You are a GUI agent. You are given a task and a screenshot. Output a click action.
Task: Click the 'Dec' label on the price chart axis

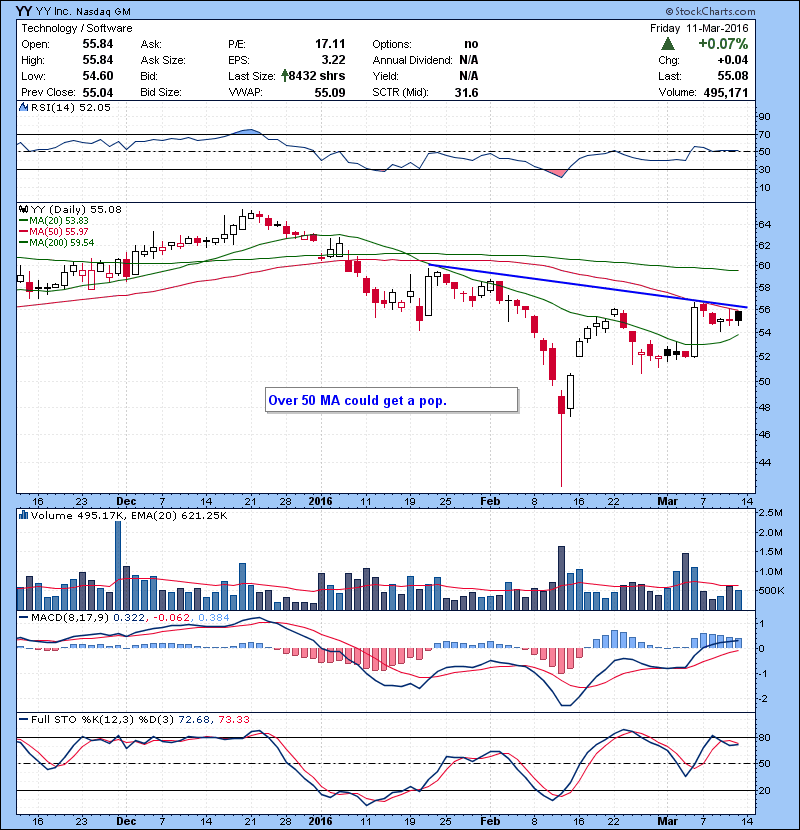(126, 501)
